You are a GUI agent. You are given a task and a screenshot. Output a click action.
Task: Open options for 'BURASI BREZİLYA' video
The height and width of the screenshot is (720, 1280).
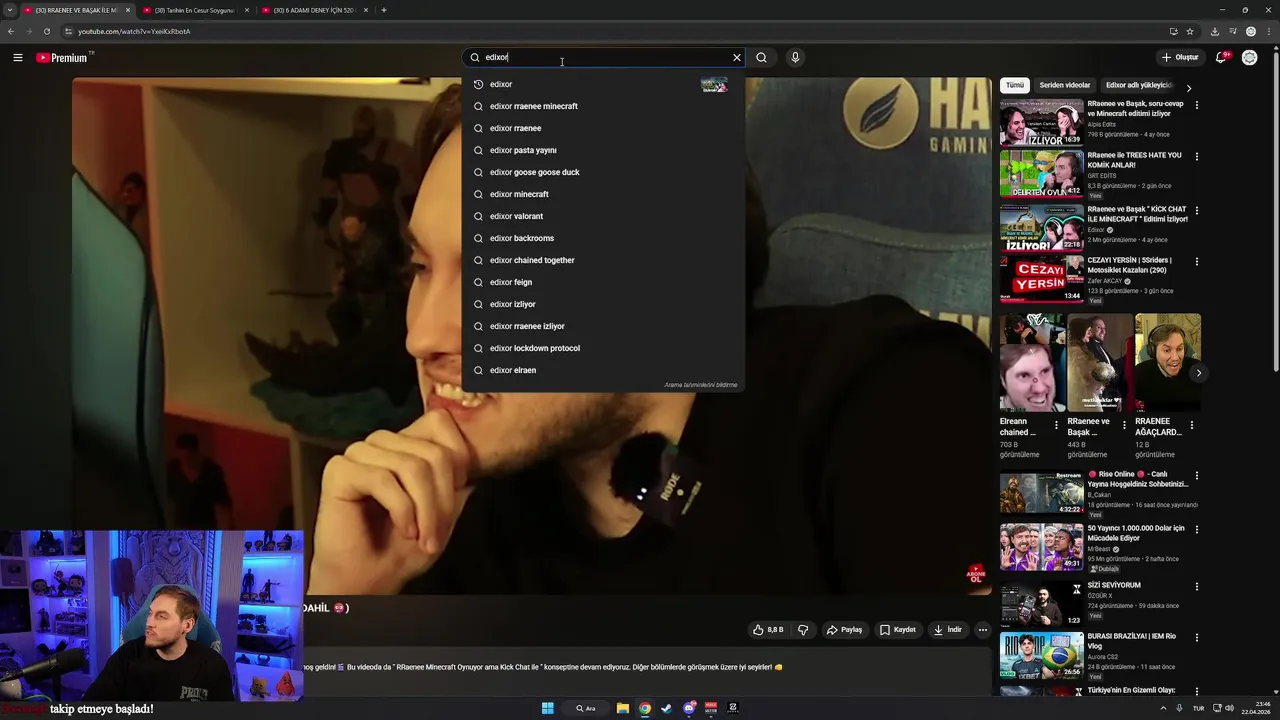tap(1197, 638)
